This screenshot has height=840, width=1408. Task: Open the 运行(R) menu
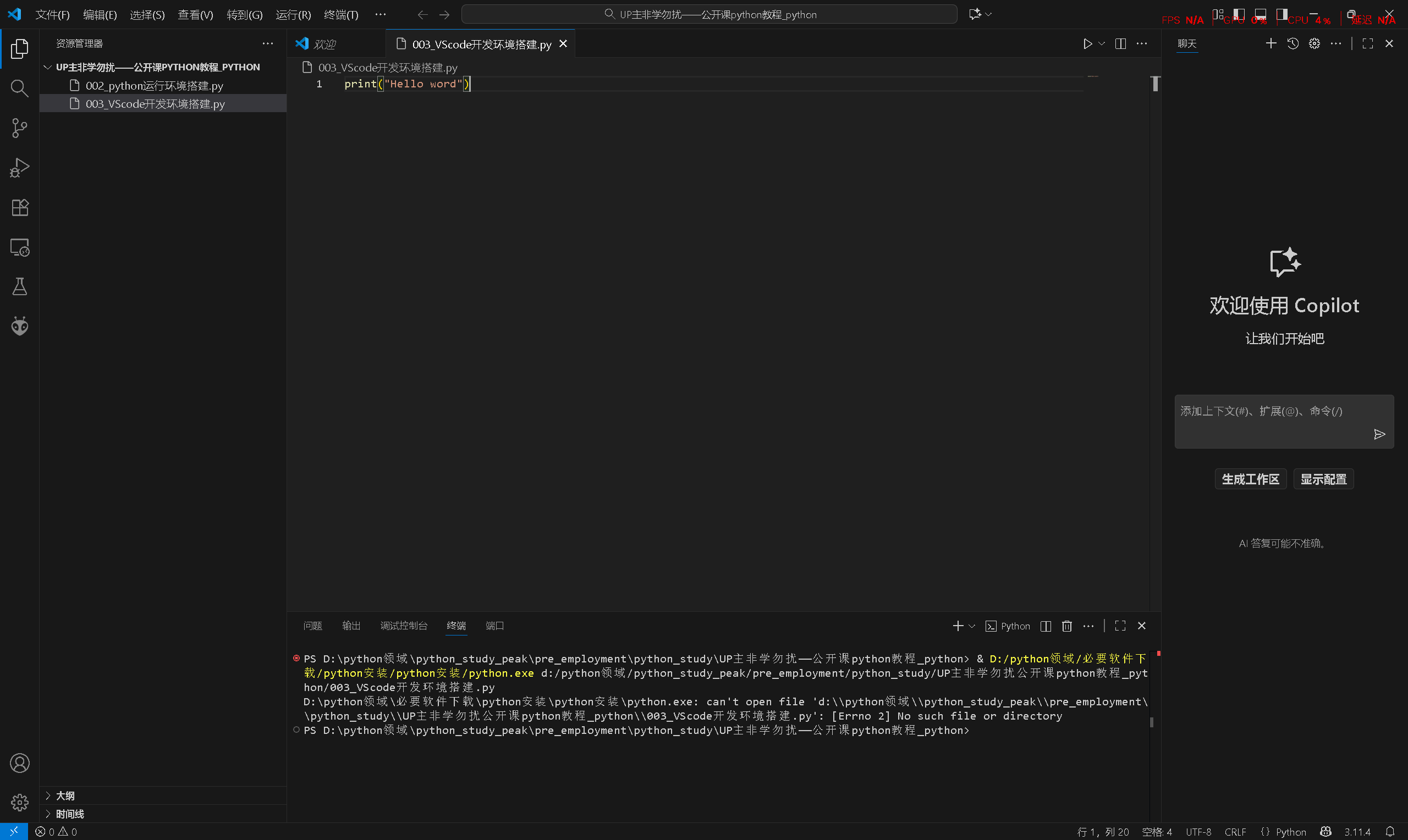(x=293, y=15)
